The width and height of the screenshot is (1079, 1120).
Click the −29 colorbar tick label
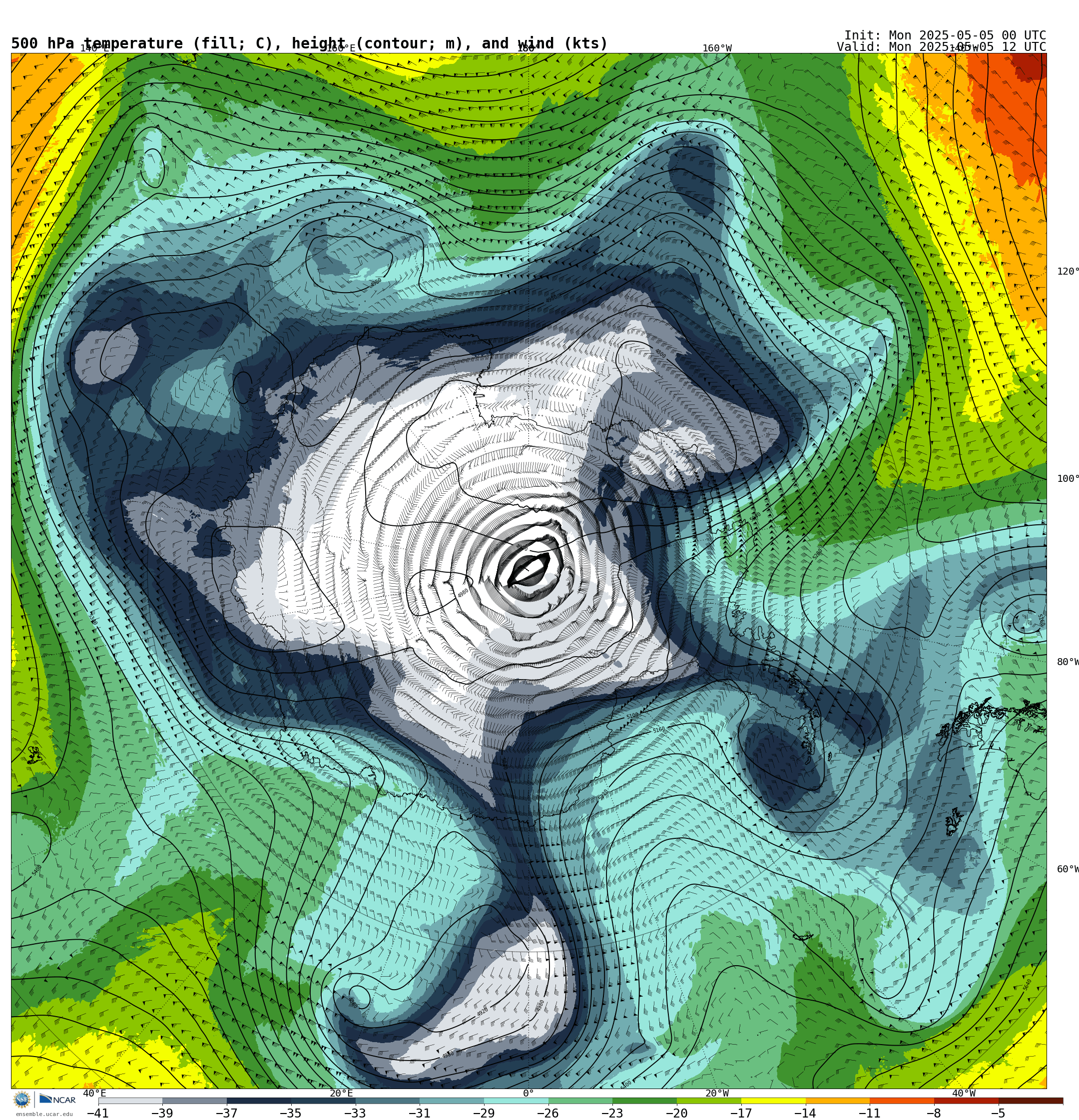(x=484, y=1113)
